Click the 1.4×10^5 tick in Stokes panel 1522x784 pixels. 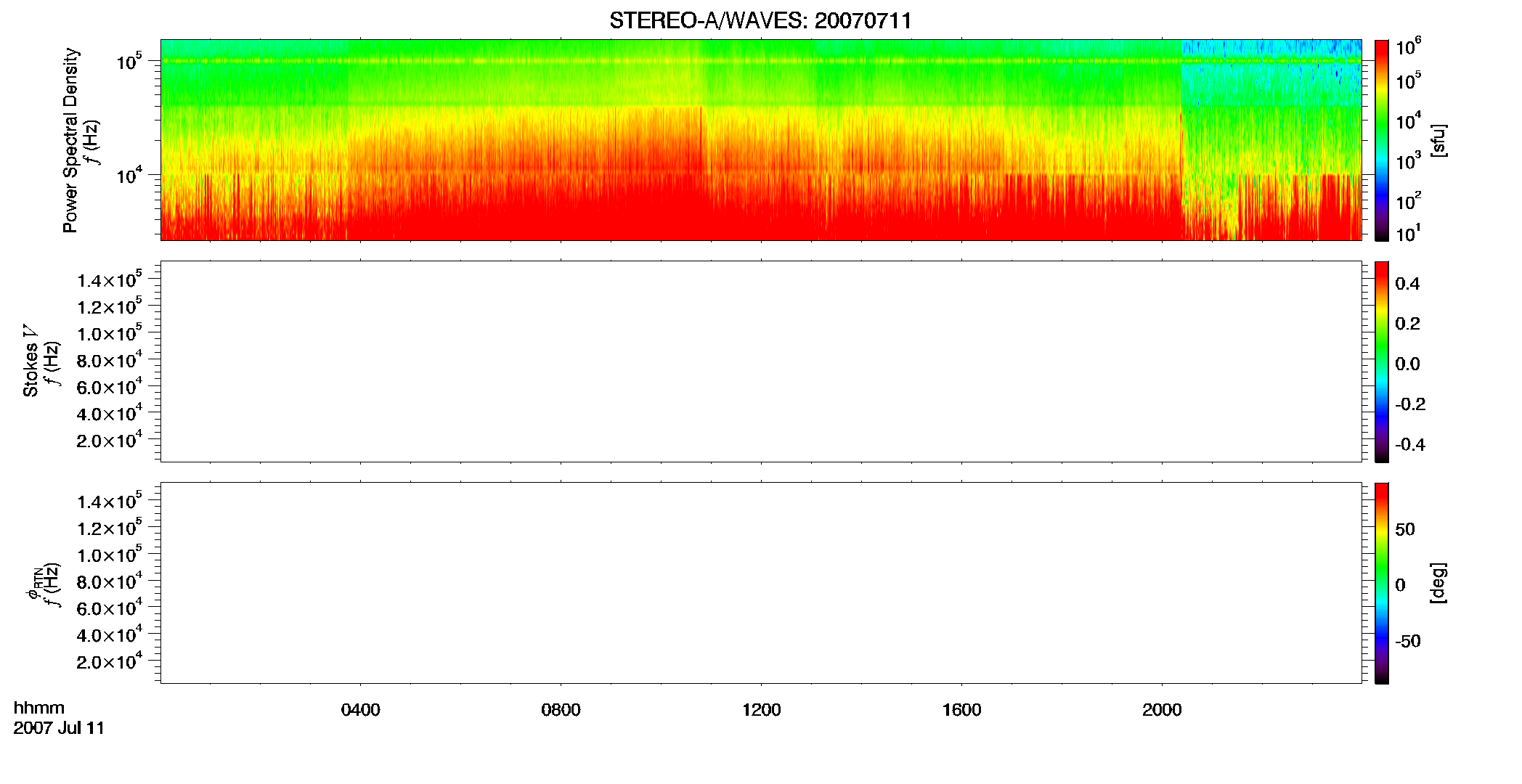(x=110, y=279)
